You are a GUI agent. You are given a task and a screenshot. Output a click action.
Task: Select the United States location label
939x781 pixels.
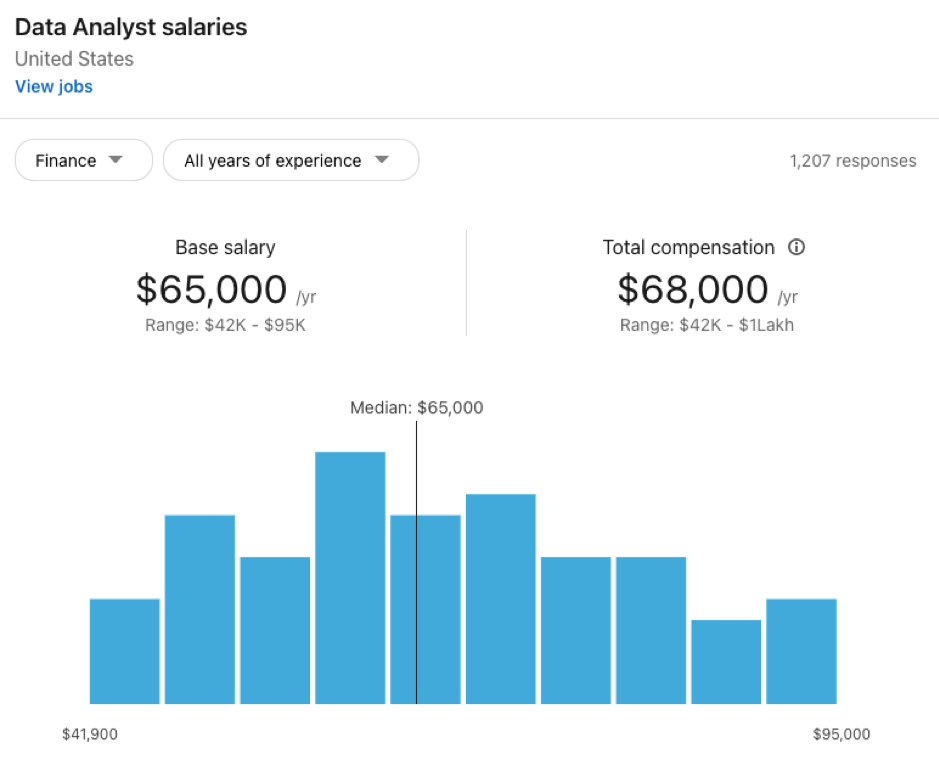click(x=73, y=59)
